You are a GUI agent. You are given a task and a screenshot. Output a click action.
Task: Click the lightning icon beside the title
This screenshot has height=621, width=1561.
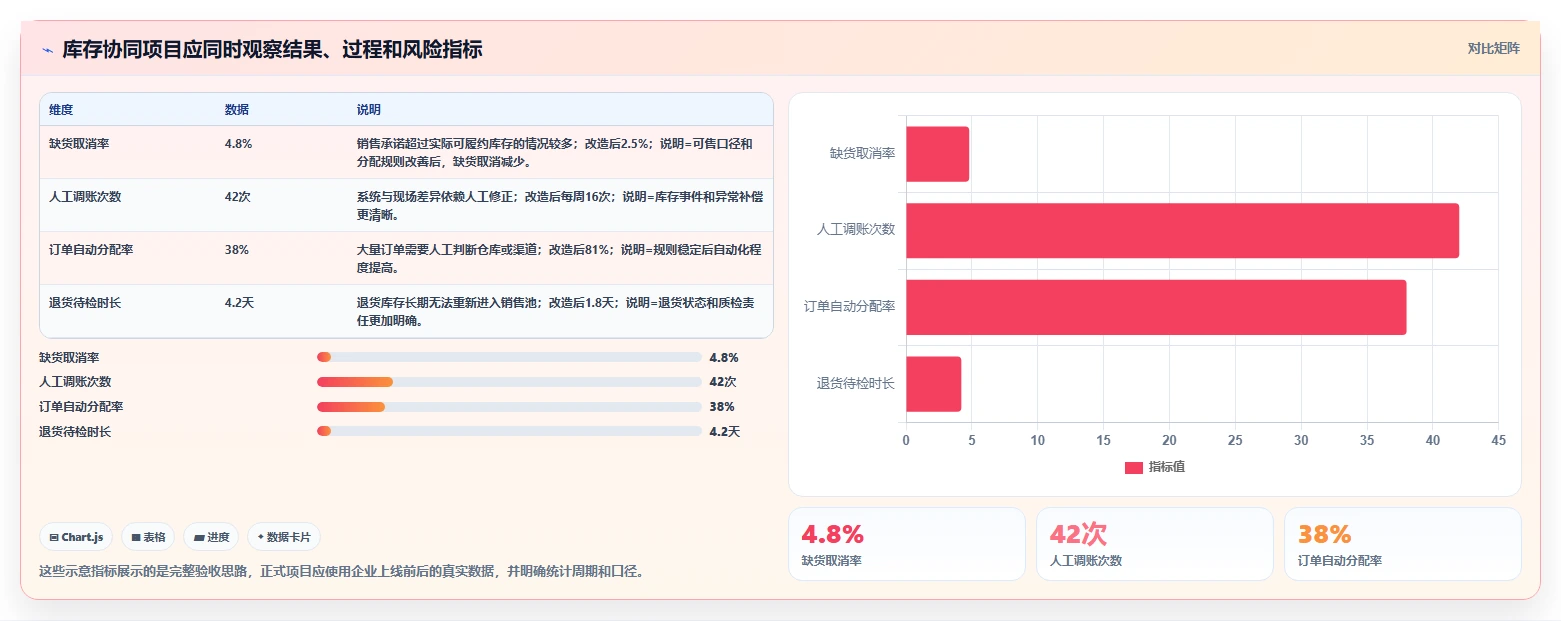(x=47, y=49)
